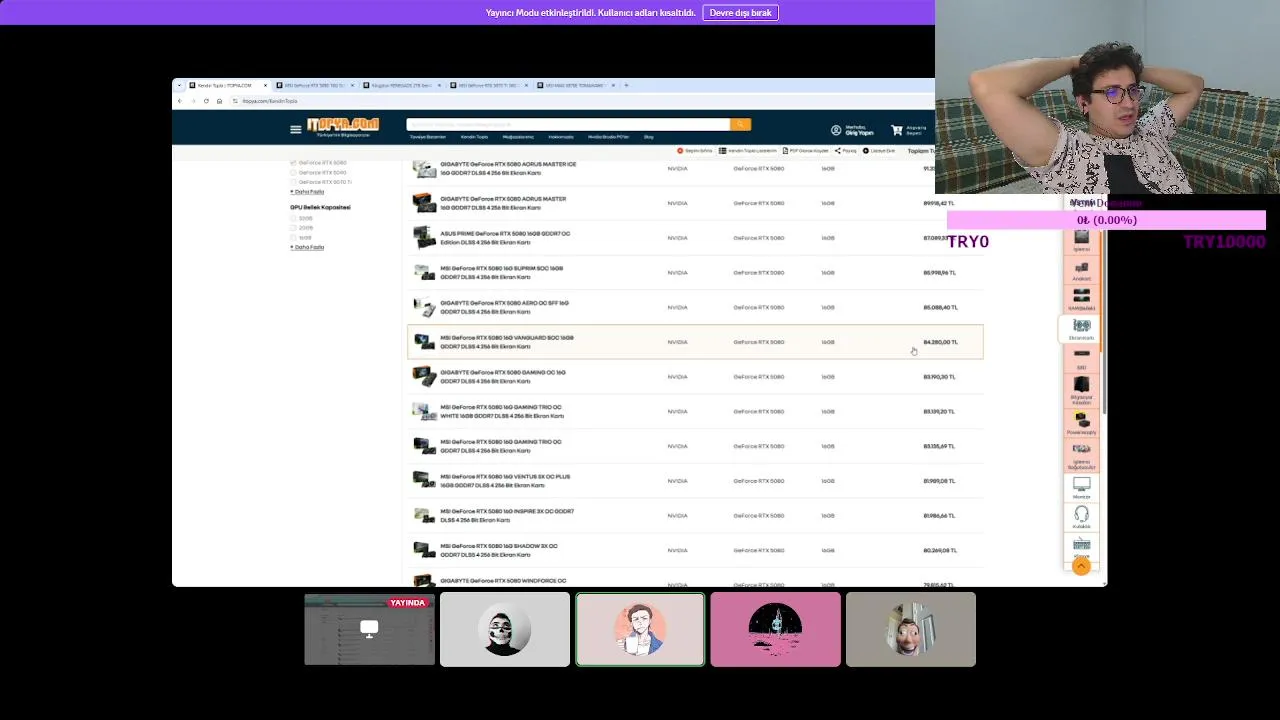Toggle the 16GB memory capacity checkbox
1280x720 pixels.
pyautogui.click(x=293, y=238)
